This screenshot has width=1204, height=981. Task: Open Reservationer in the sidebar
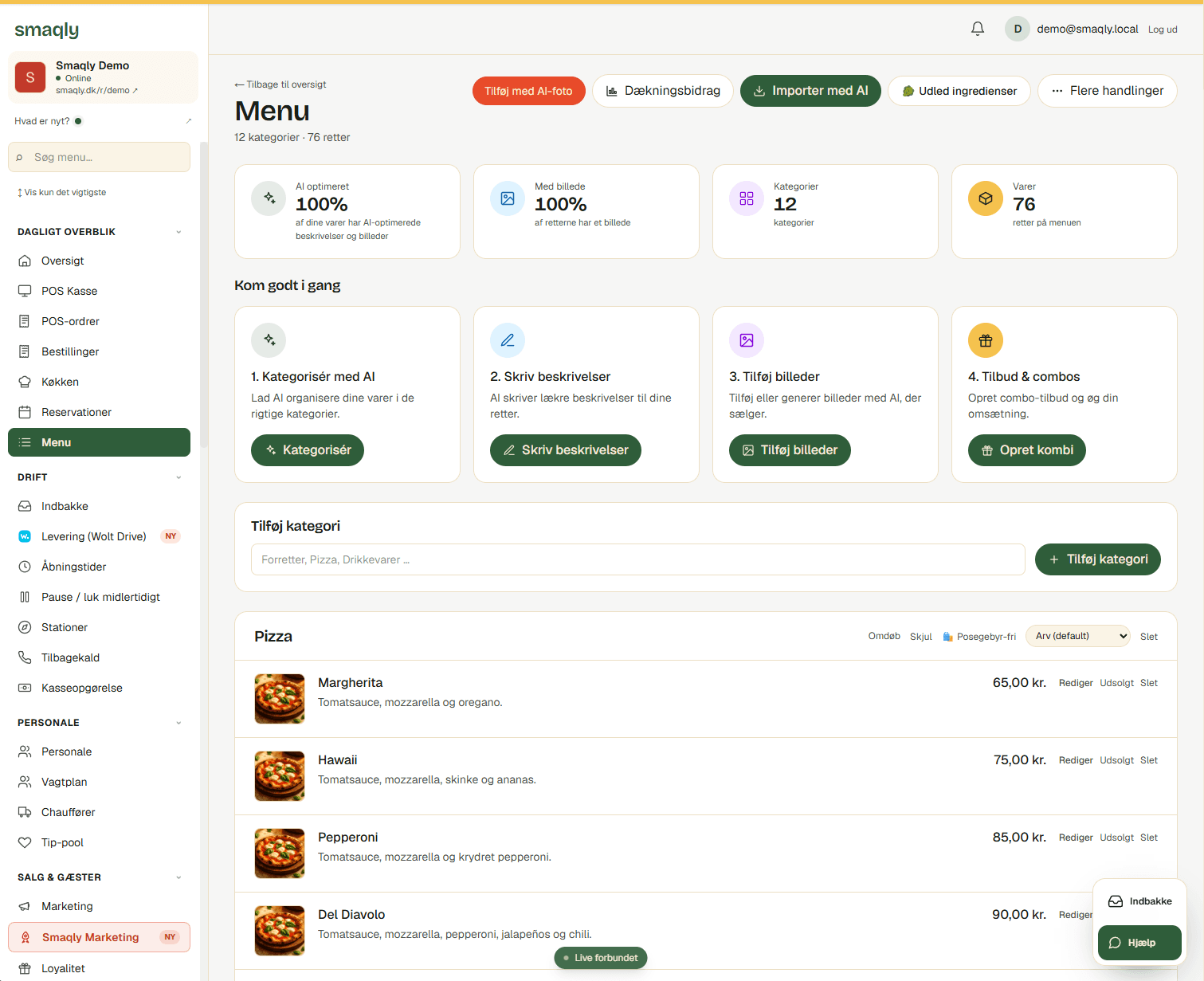99,412
